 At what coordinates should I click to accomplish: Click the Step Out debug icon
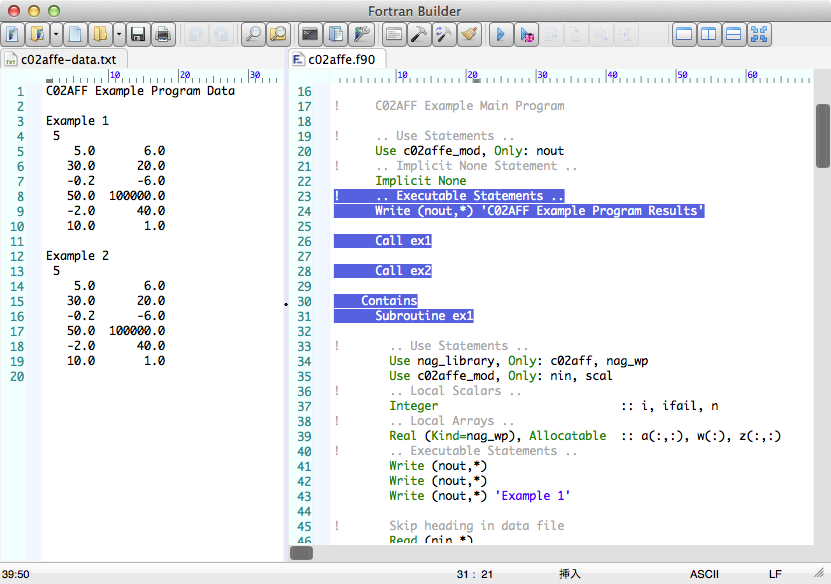tap(601, 35)
